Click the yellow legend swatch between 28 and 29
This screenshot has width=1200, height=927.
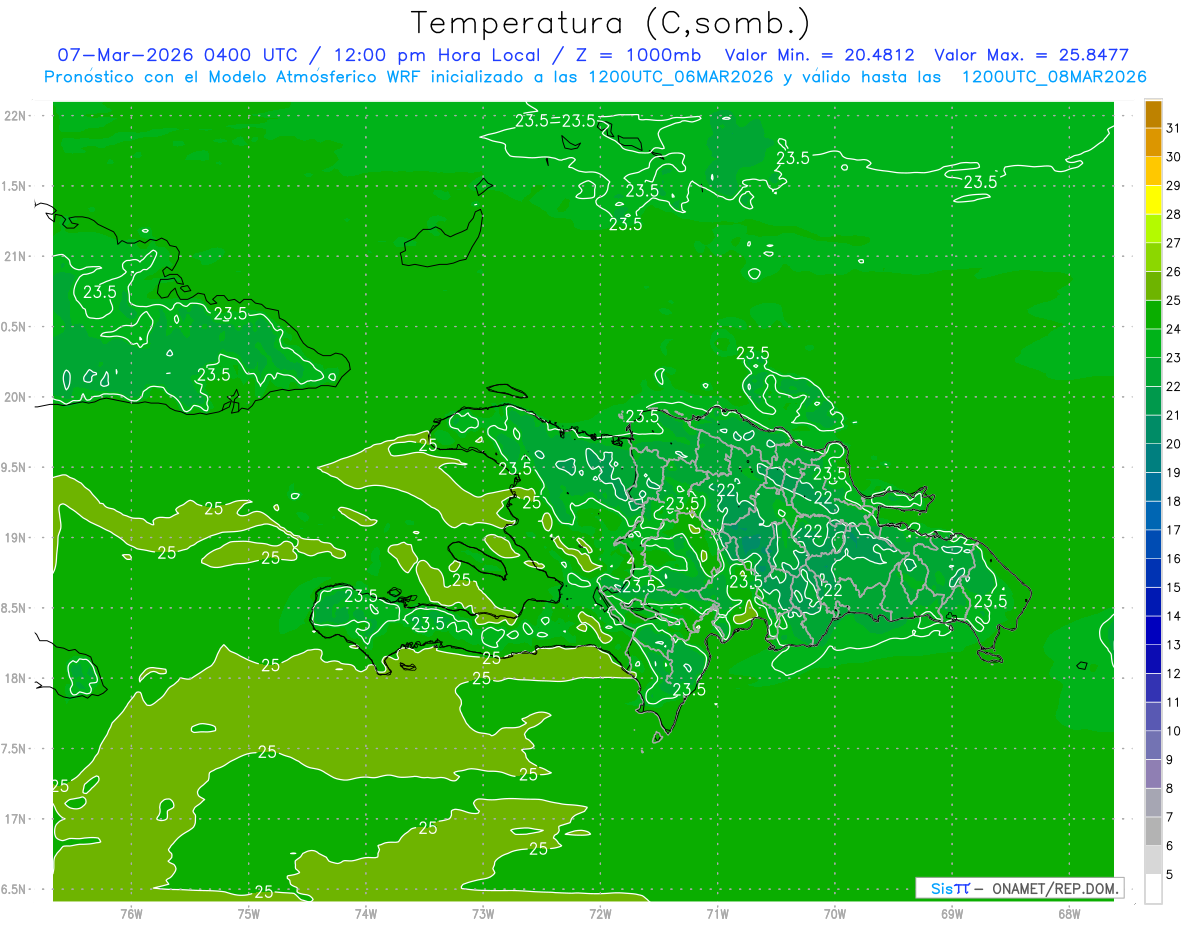tap(1153, 200)
